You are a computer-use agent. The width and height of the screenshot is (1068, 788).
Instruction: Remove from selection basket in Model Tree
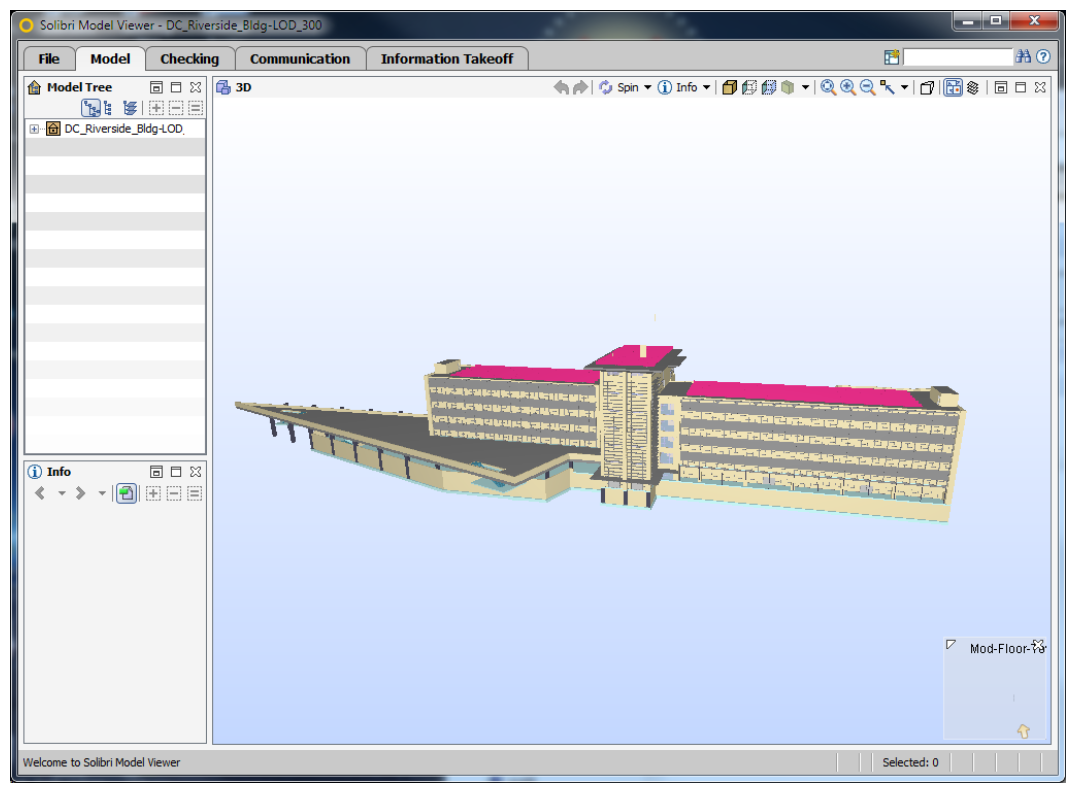pyautogui.click(x=176, y=108)
